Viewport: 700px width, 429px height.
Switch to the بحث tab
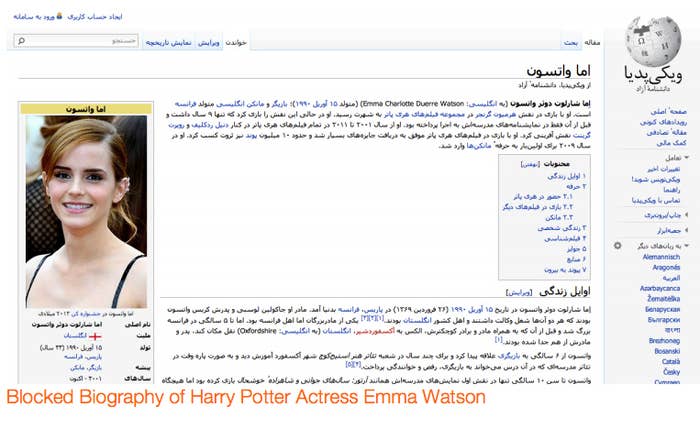(x=571, y=42)
